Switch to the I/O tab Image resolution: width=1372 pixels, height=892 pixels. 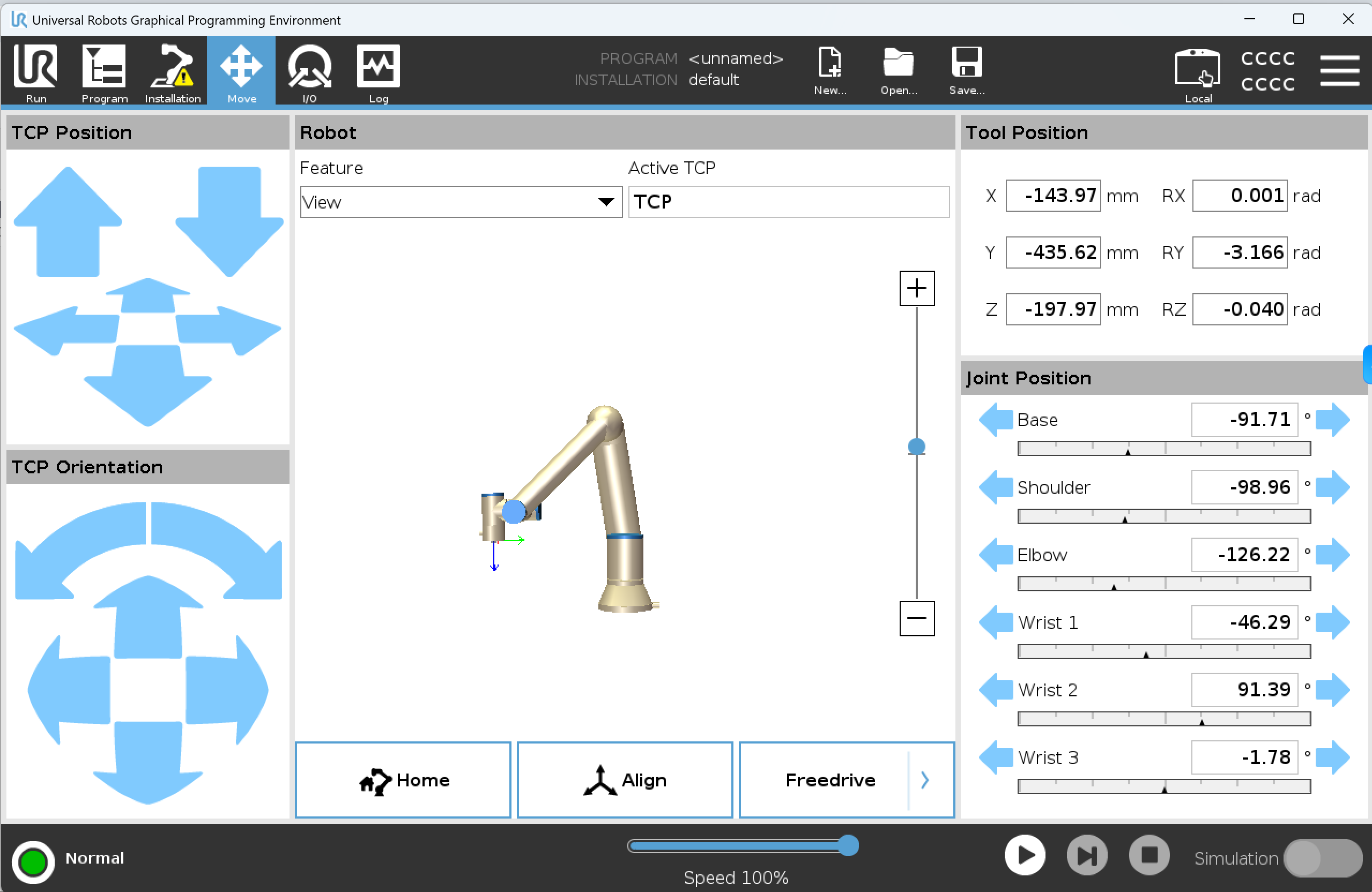(x=309, y=71)
